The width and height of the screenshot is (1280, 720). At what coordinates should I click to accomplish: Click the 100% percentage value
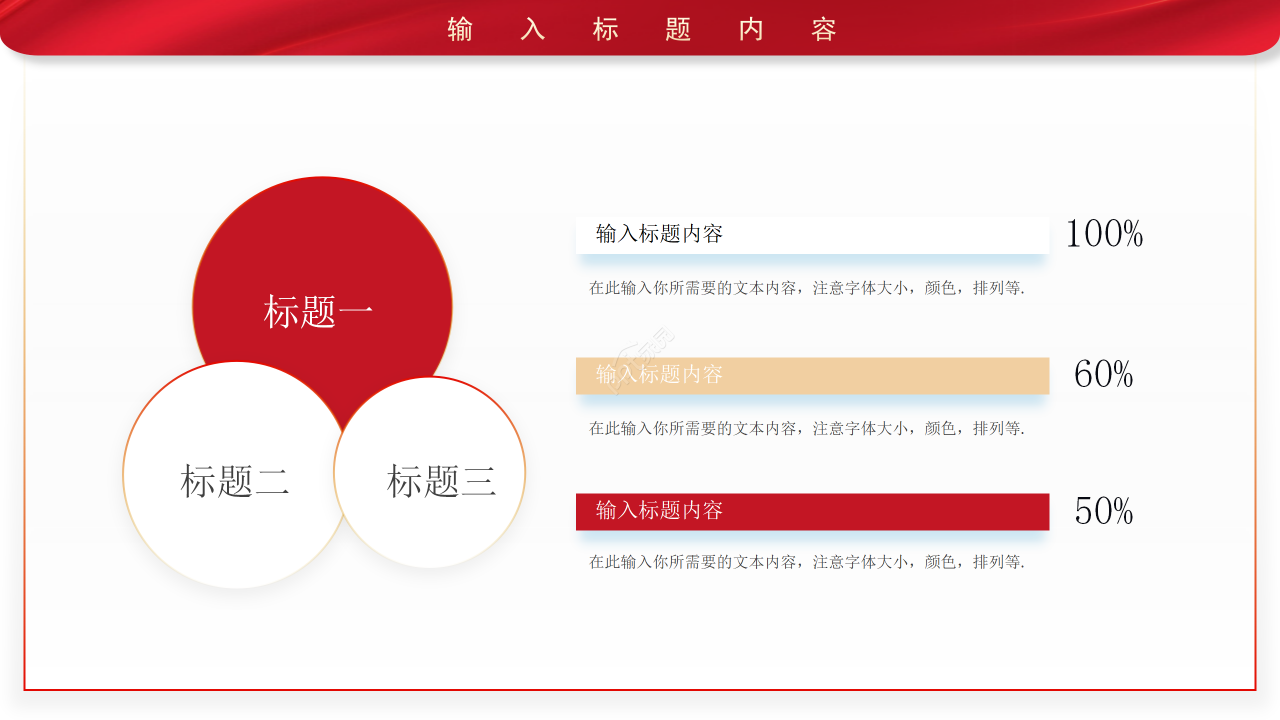coord(1104,234)
